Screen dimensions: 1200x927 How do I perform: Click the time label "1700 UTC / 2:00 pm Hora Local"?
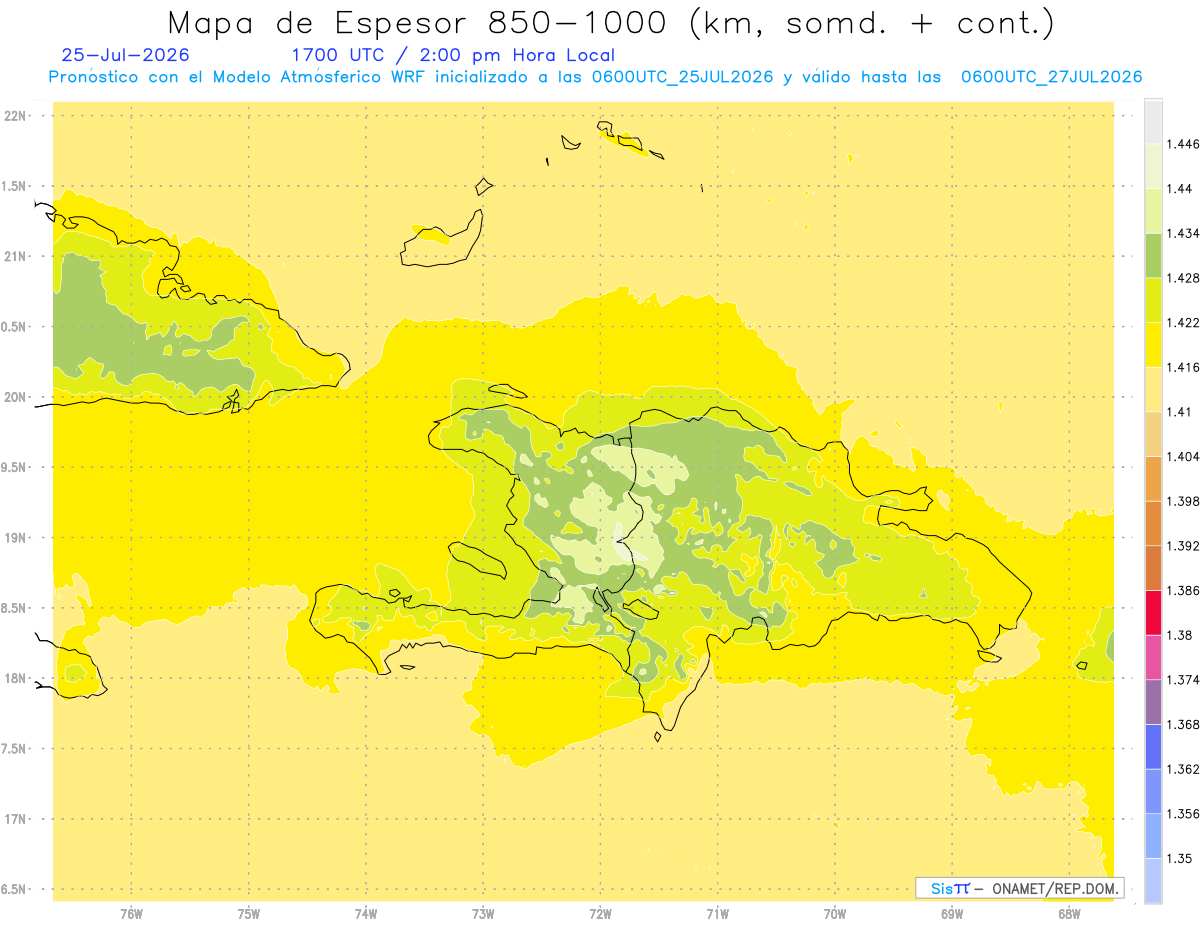click(x=453, y=55)
